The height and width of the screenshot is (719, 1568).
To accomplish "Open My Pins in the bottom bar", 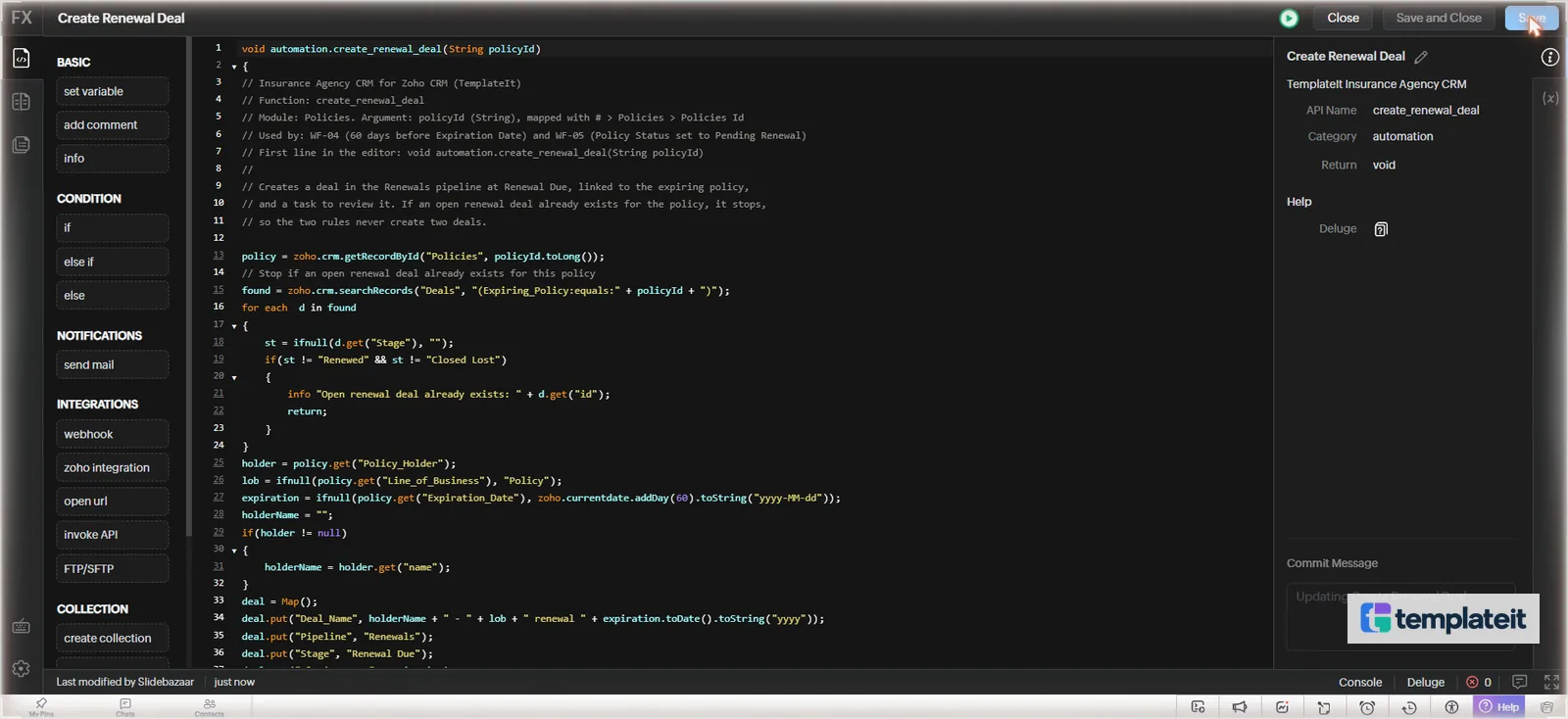I will coord(41,707).
